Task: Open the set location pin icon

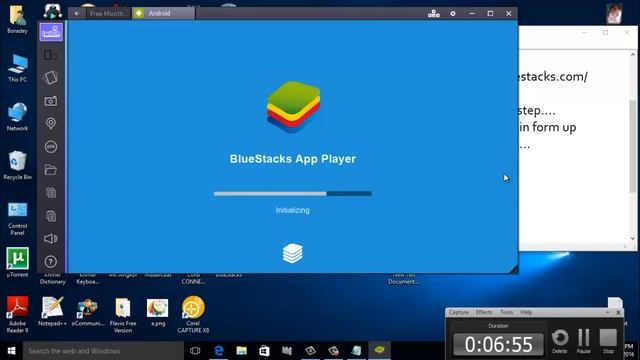Action: coord(51,123)
